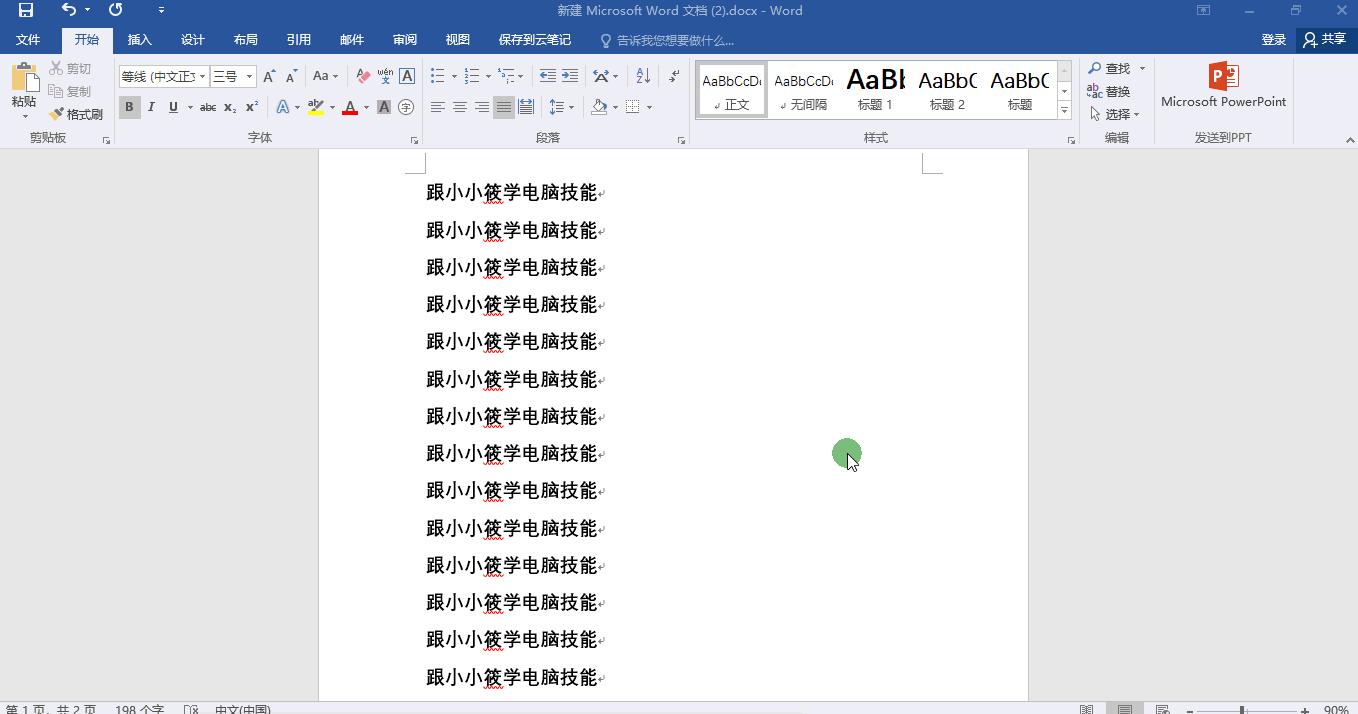Open the 文件 menu
Screen dimensions: 1358x714
click(x=29, y=40)
